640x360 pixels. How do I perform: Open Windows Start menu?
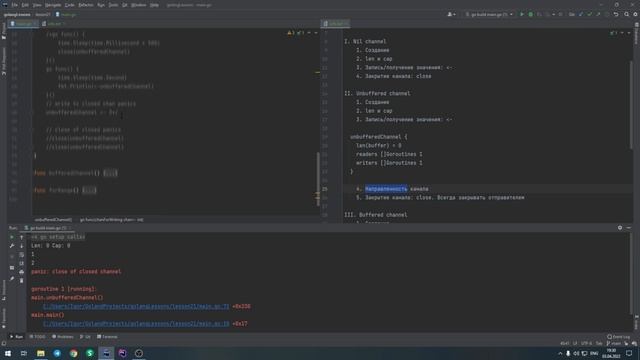(x=8, y=353)
